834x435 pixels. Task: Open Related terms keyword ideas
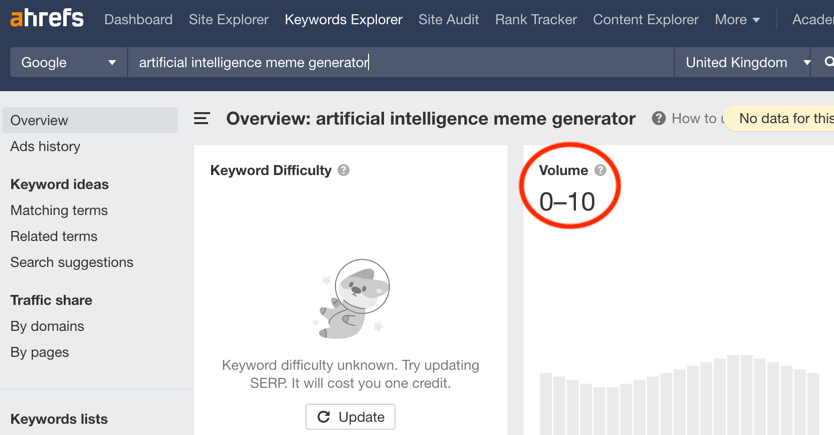point(54,236)
